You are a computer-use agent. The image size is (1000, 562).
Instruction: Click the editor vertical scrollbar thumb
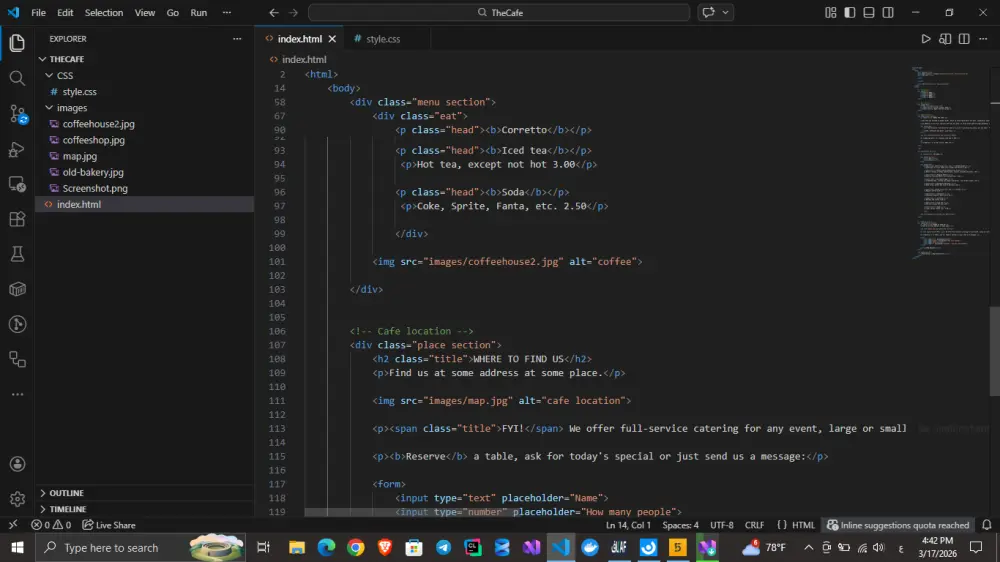[x=995, y=352]
